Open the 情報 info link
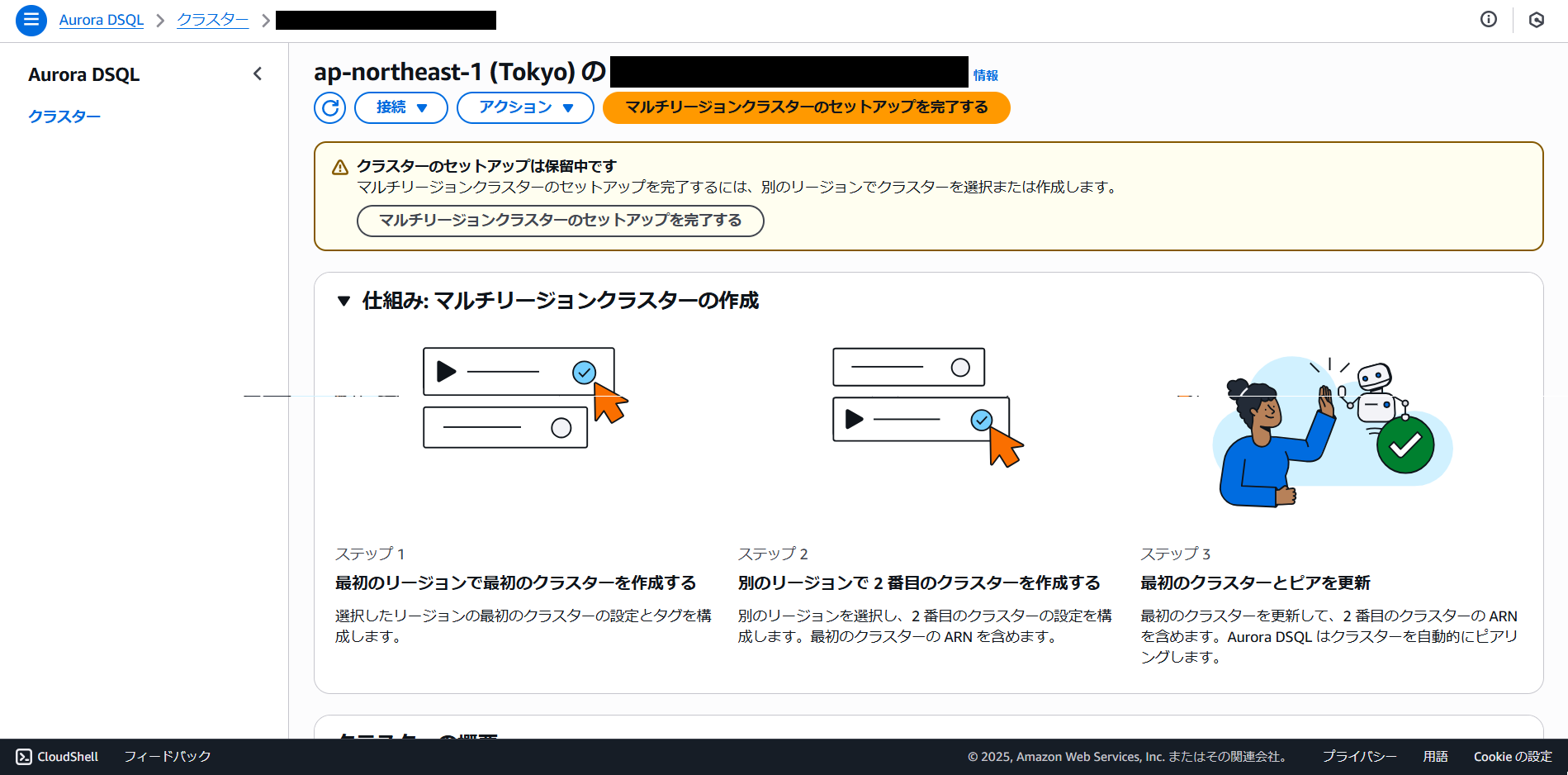 tap(986, 75)
